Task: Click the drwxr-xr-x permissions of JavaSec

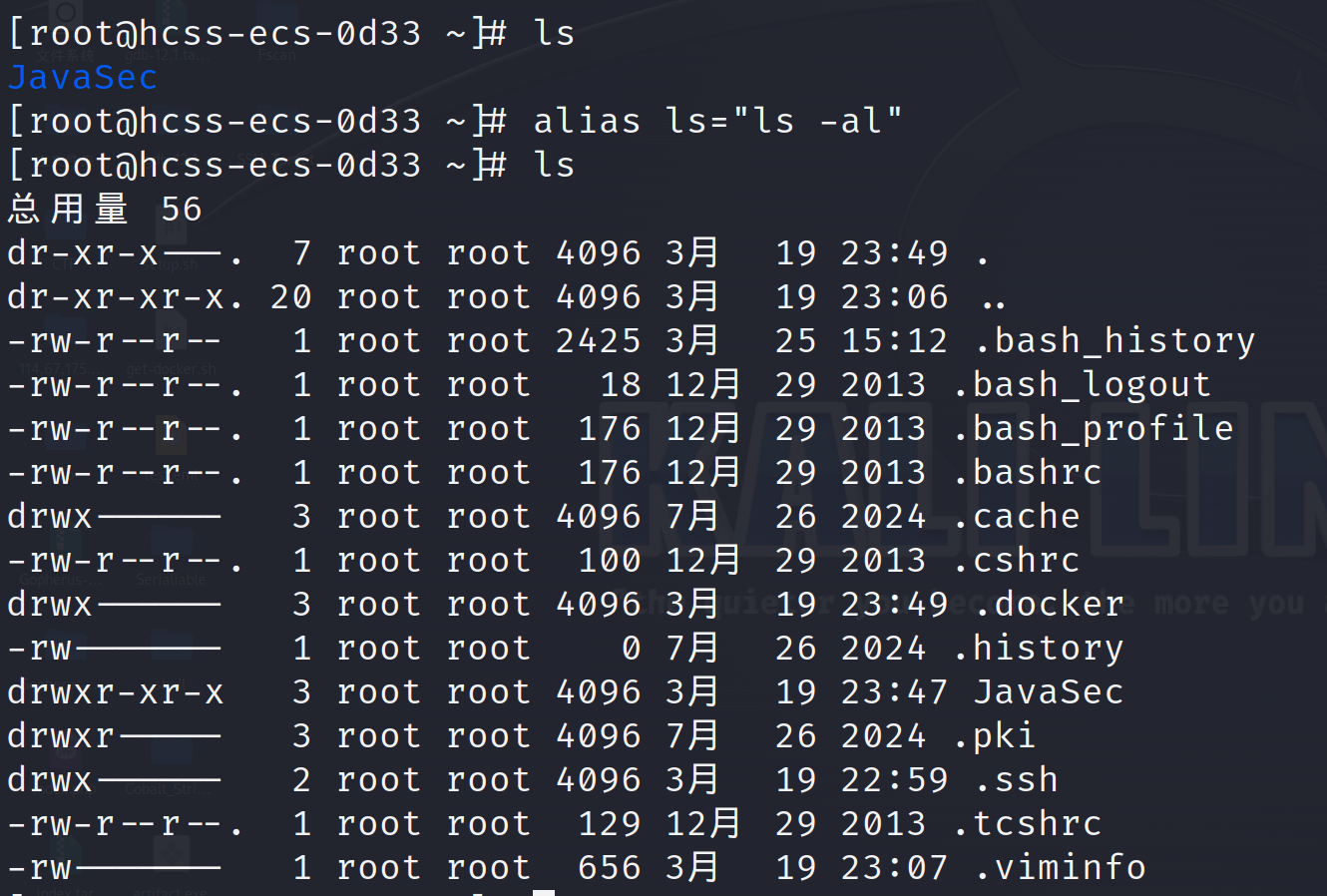Action: pyautogui.click(x=116, y=691)
